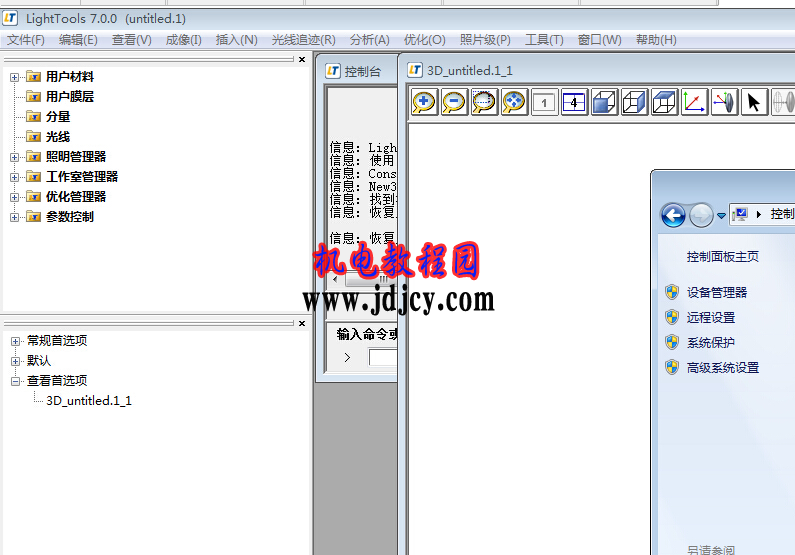Click the 3D_untitled.1_1 window LT icon
The width and height of the screenshot is (795, 555).
tap(415, 70)
